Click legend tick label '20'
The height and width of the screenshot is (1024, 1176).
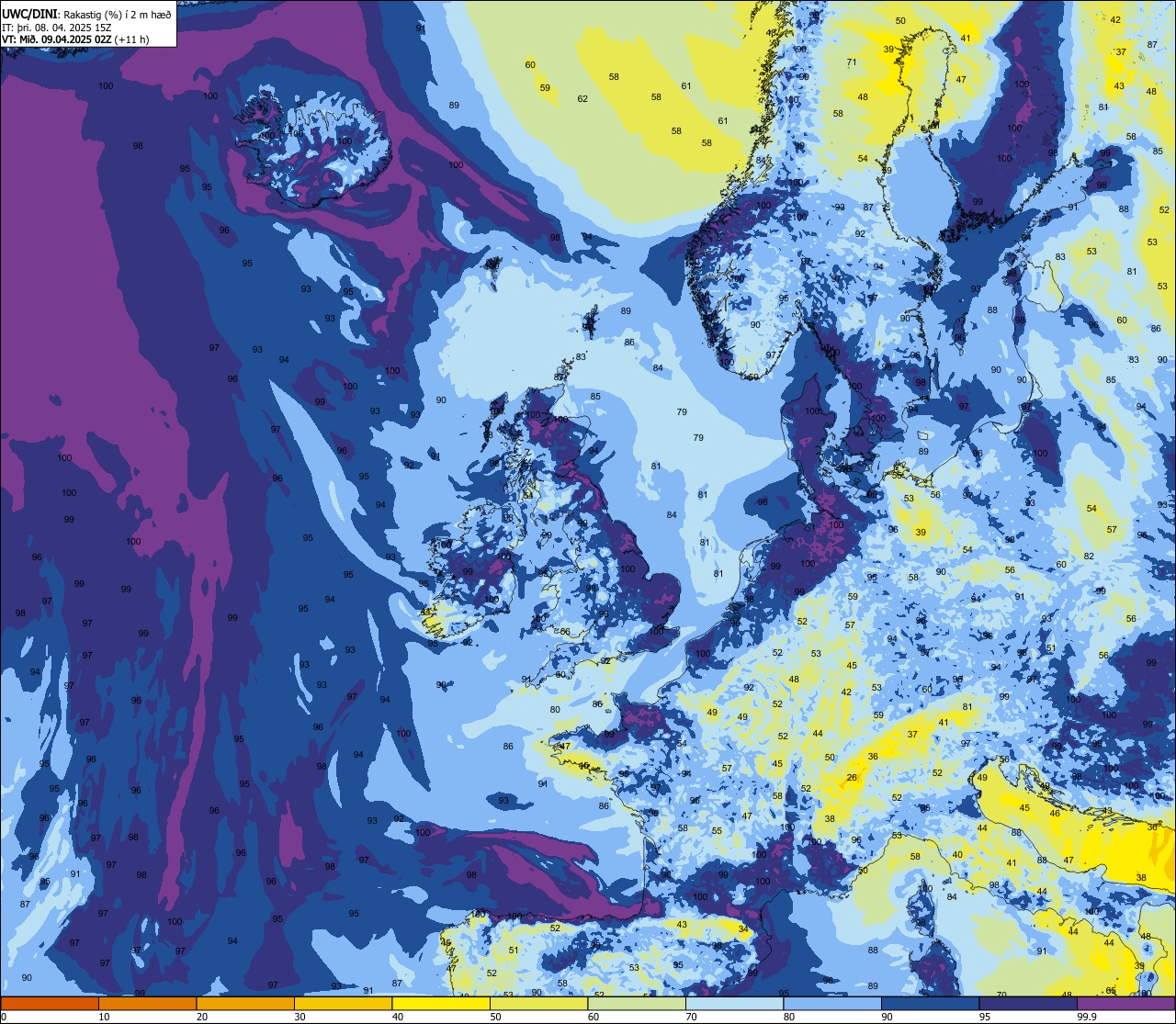[x=202, y=1017]
